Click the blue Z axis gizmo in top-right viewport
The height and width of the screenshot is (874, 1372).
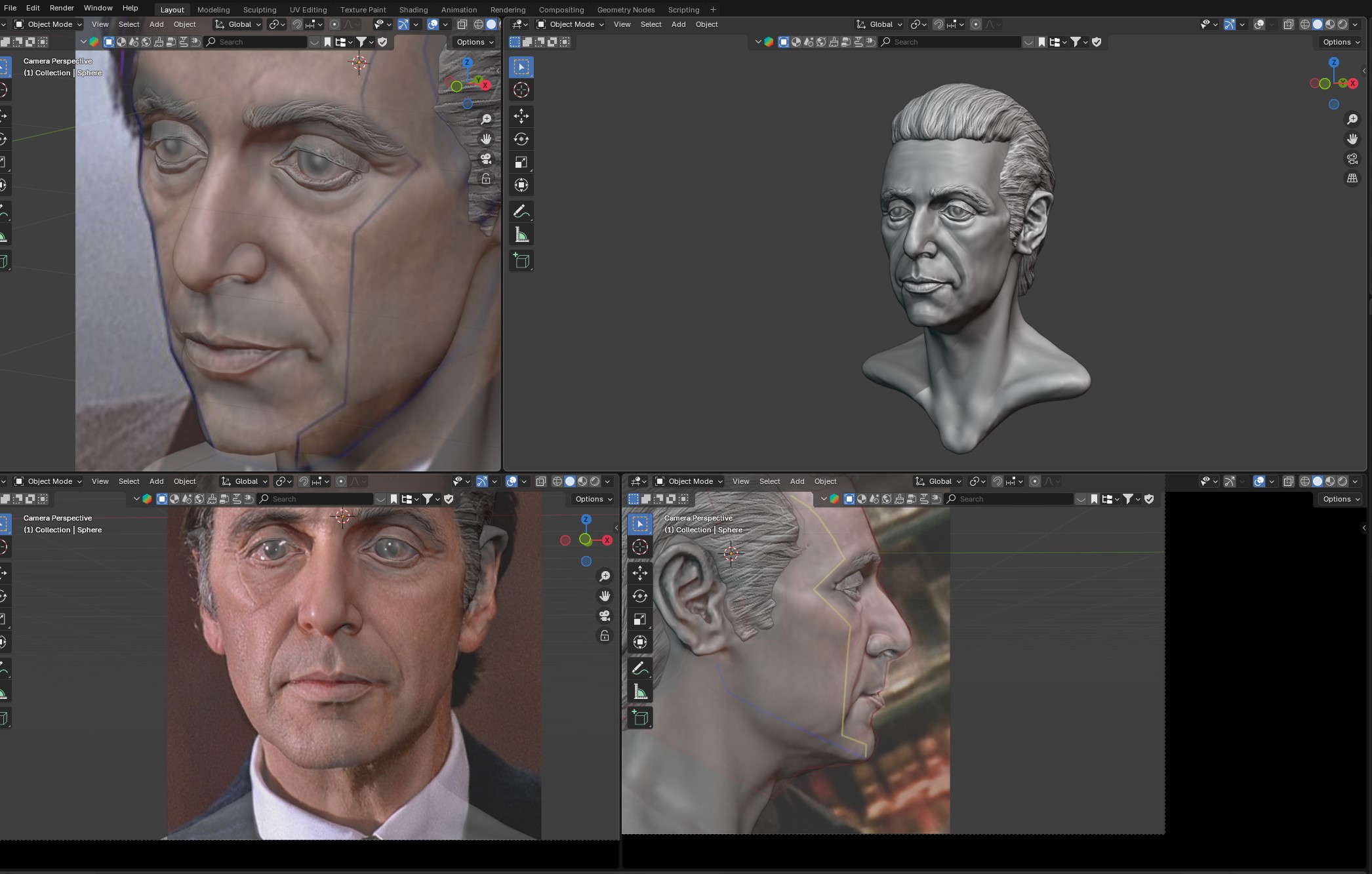[x=1334, y=62]
